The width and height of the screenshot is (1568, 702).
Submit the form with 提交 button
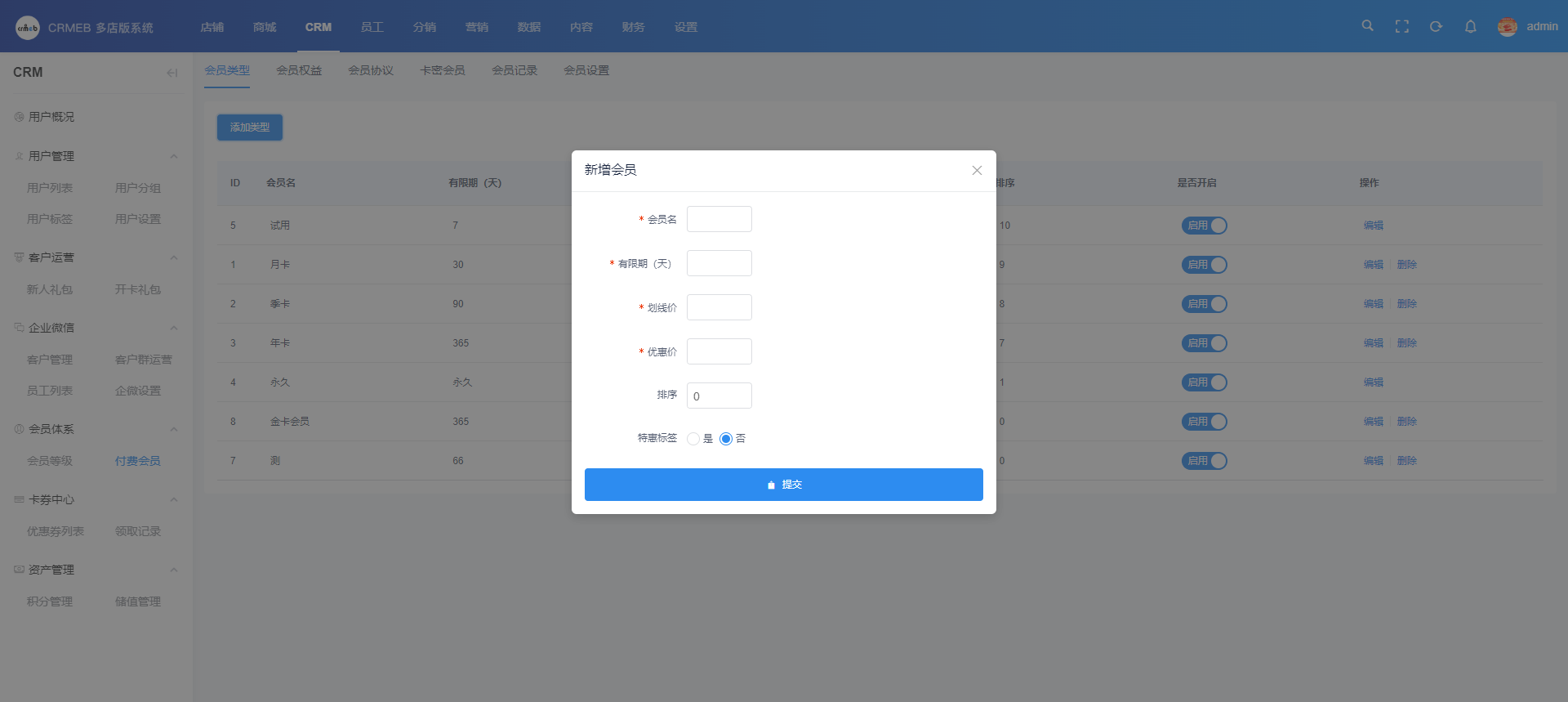point(783,485)
